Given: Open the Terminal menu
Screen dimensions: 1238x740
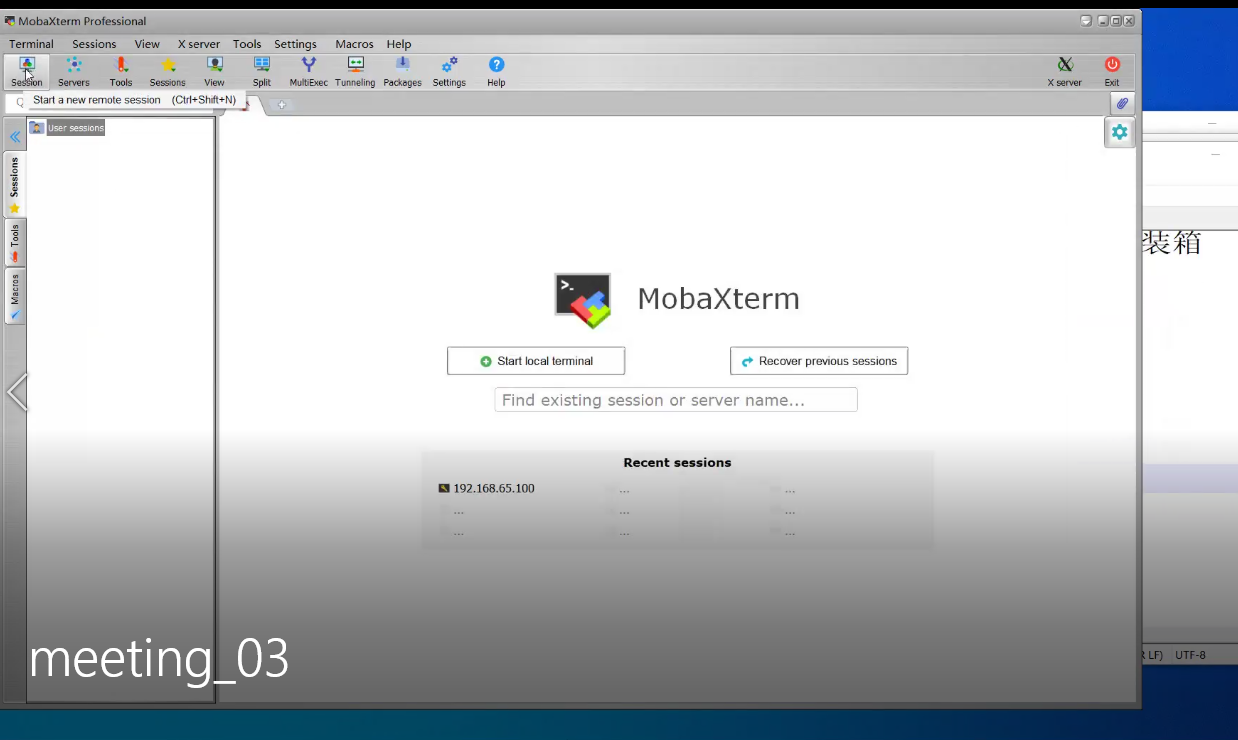Looking at the screenshot, I should [32, 44].
